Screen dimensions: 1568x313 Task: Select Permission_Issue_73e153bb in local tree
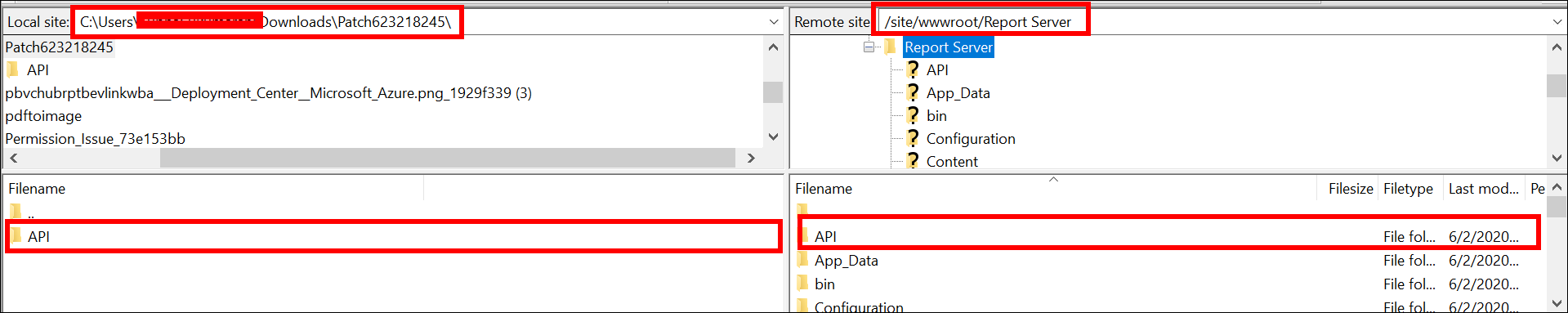[95, 138]
